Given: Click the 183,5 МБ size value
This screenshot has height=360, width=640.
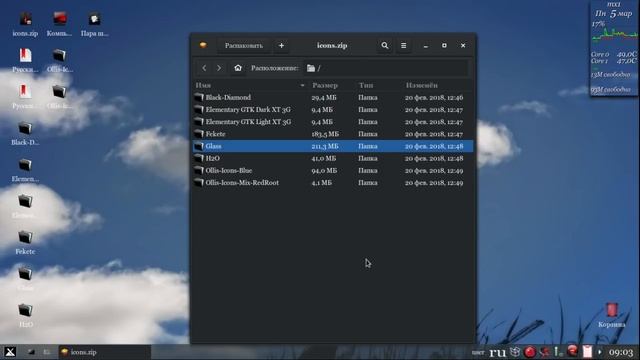Looking at the screenshot, I should [x=325, y=134].
